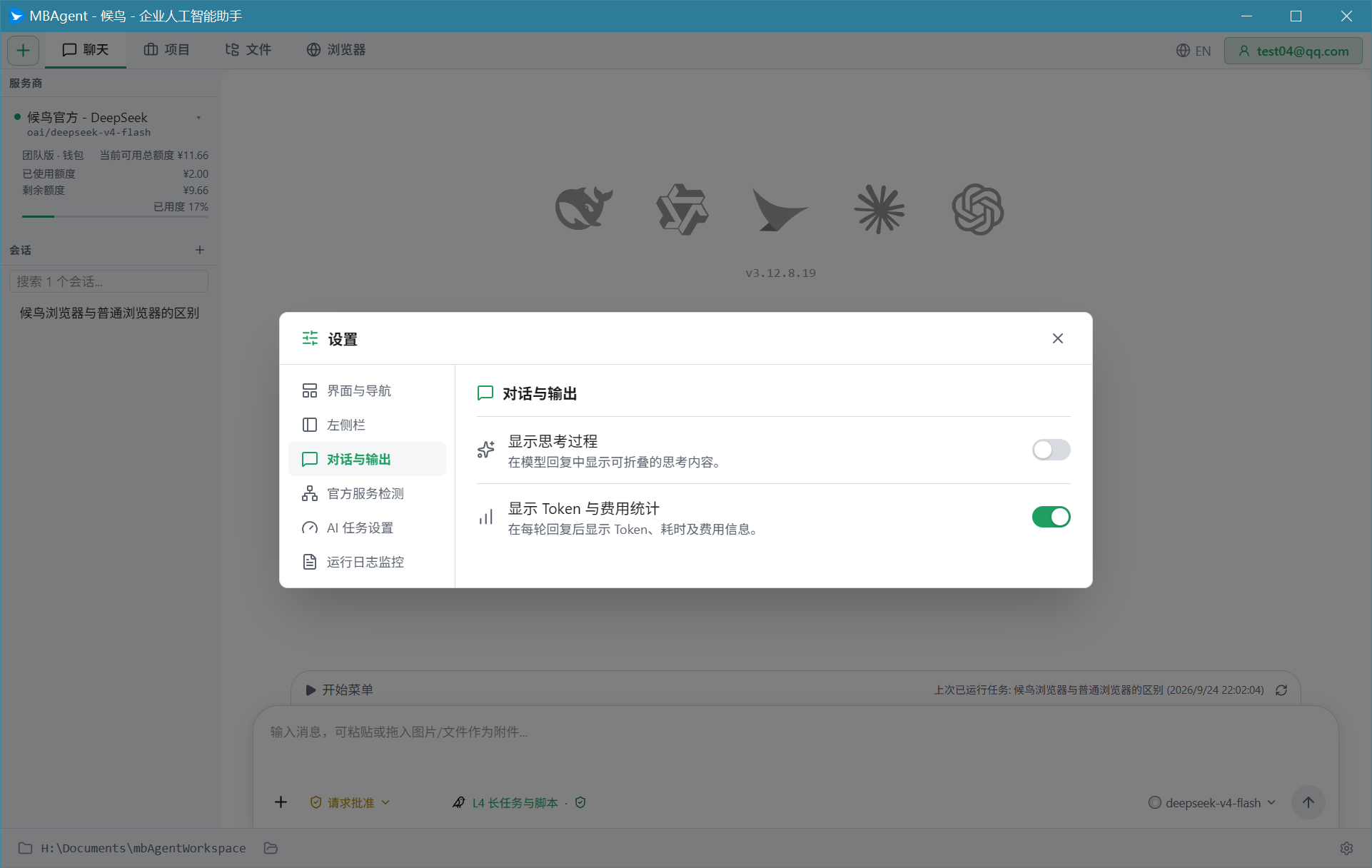The image size is (1372, 868).
Task: Disable the 显示 Token 与费用统计 toggle
Action: click(1051, 517)
